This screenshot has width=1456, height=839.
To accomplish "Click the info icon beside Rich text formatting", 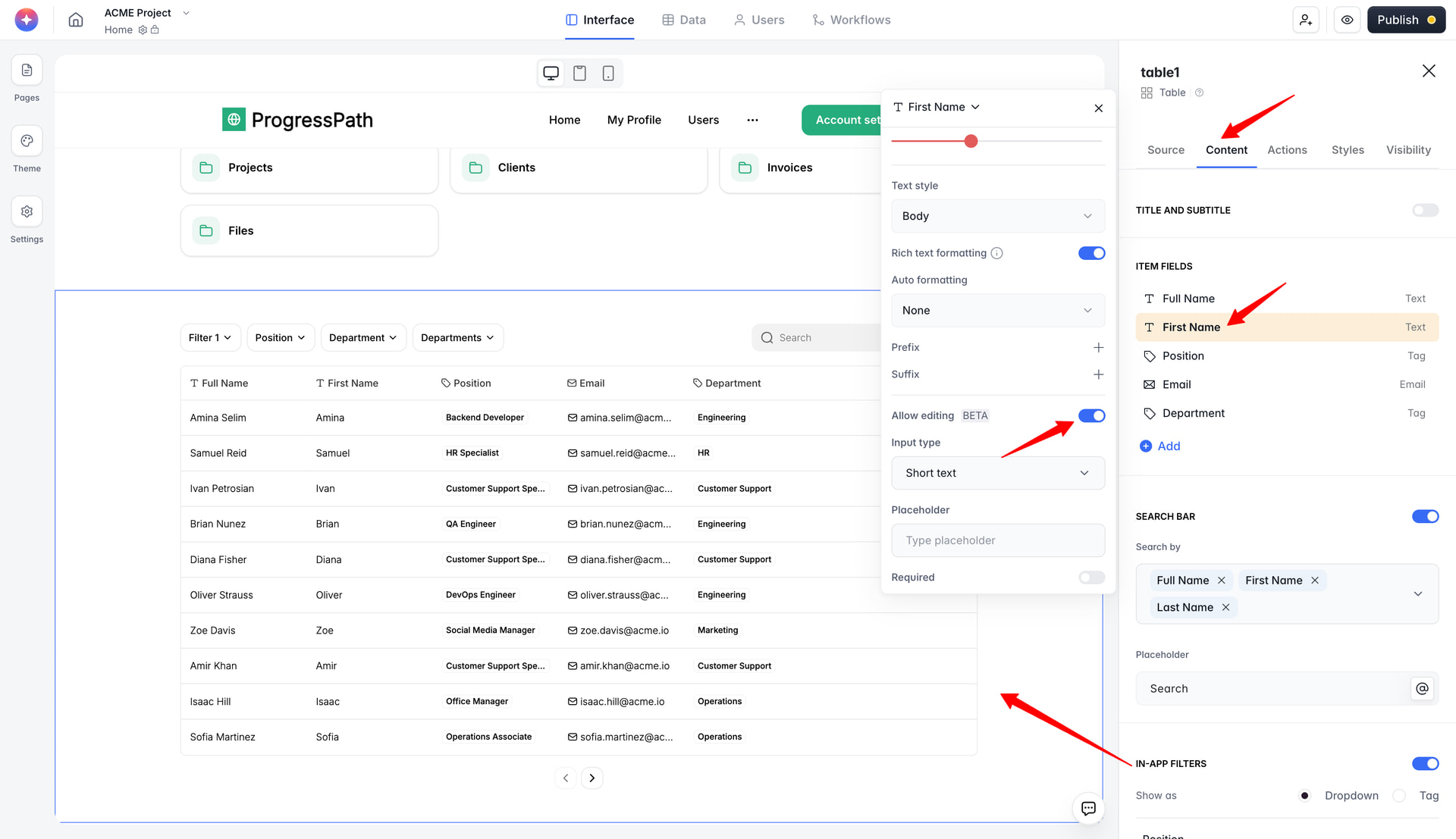I will [x=997, y=253].
